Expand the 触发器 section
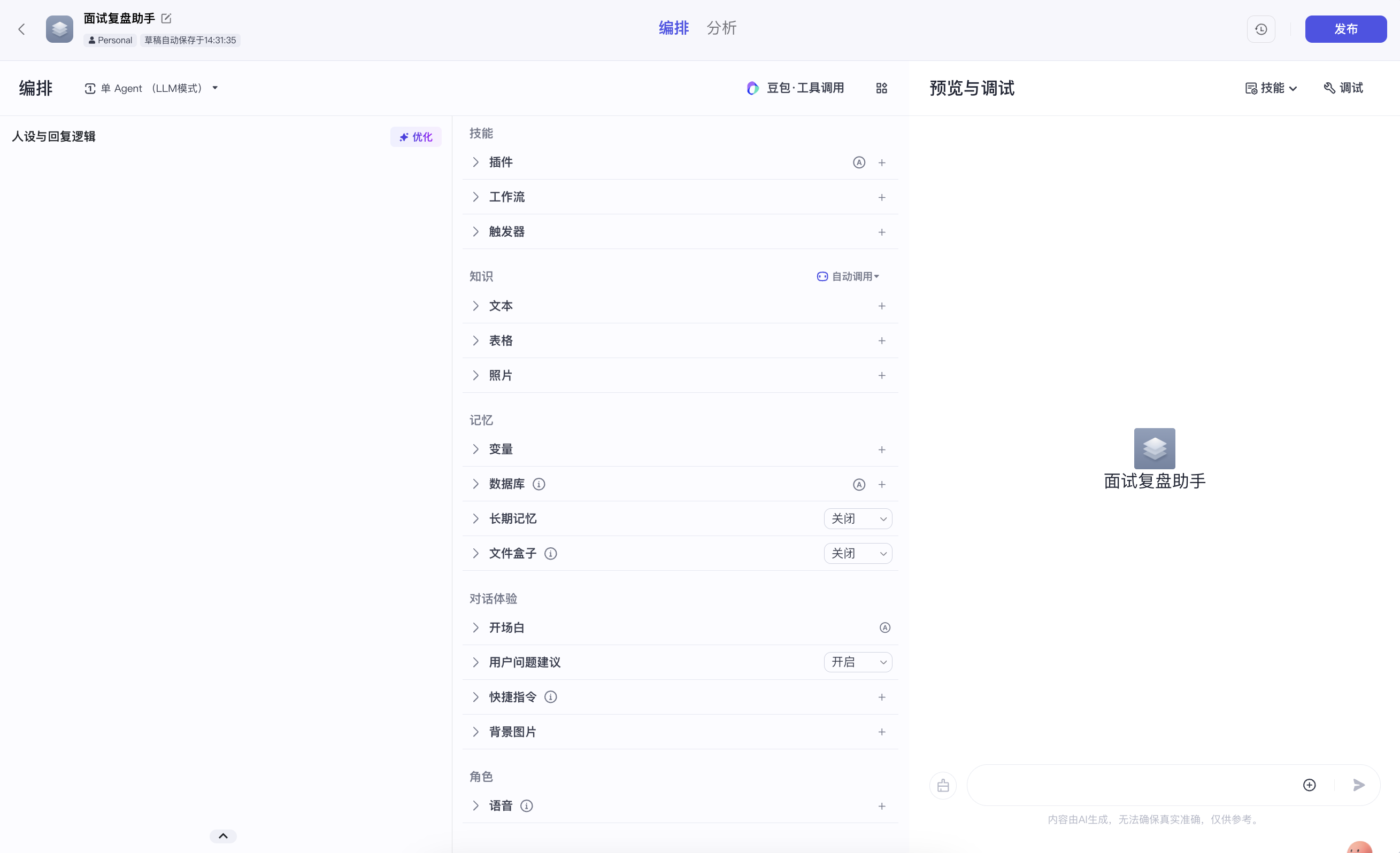 pyautogui.click(x=476, y=231)
